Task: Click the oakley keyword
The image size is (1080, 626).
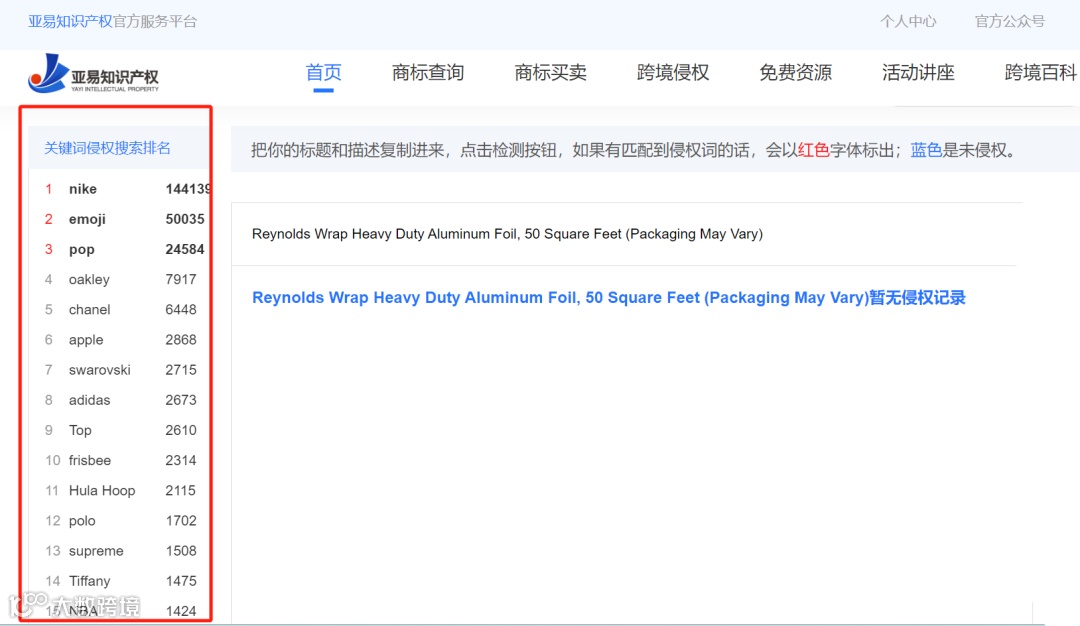Action: pos(89,280)
